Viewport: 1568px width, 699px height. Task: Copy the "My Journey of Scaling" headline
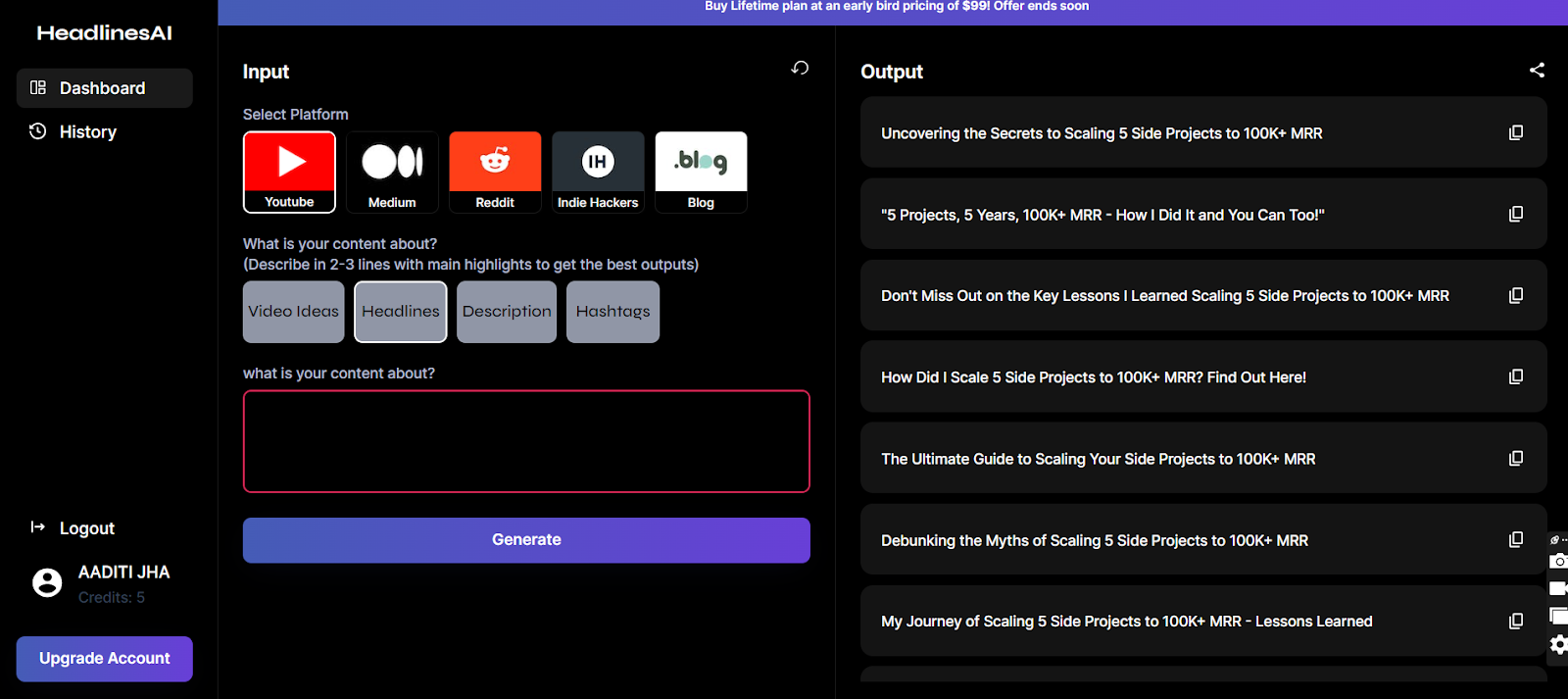[x=1516, y=621]
